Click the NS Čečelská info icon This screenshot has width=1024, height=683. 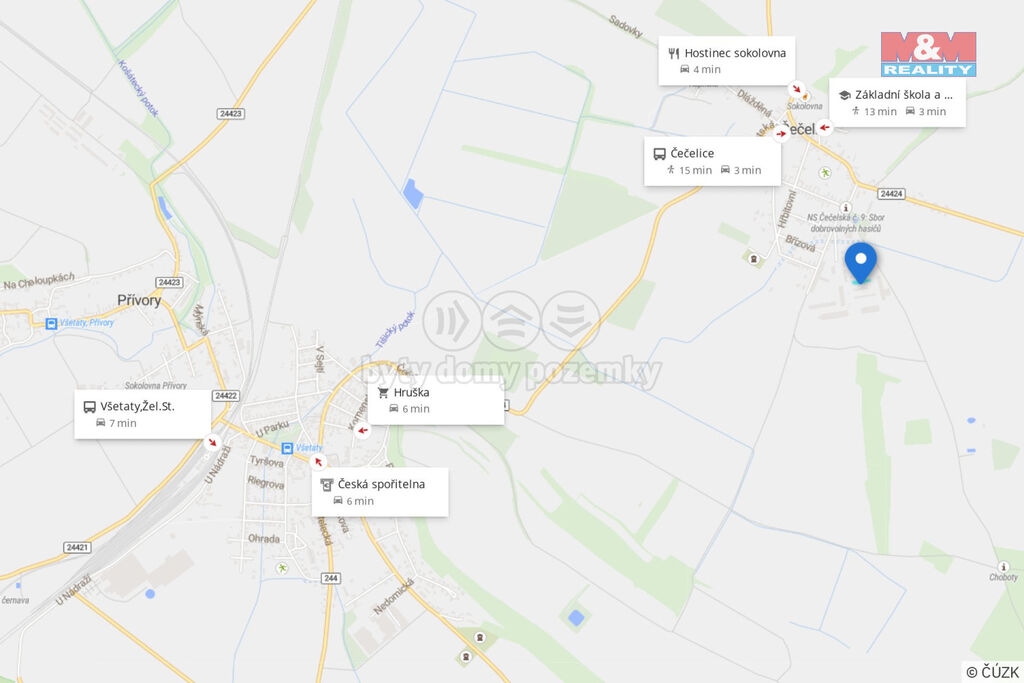click(845, 208)
